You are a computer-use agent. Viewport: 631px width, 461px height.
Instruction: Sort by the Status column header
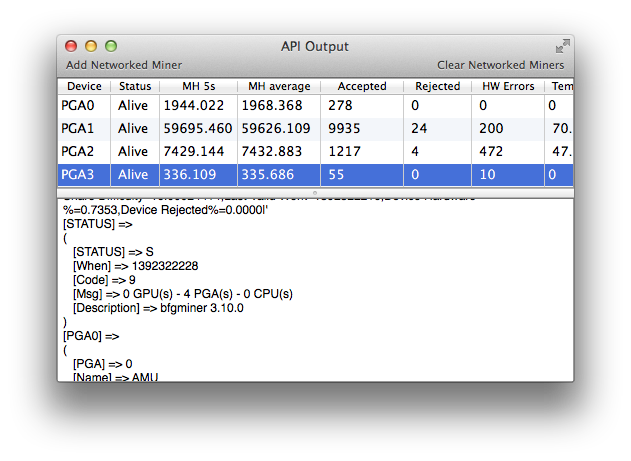click(135, 87)
